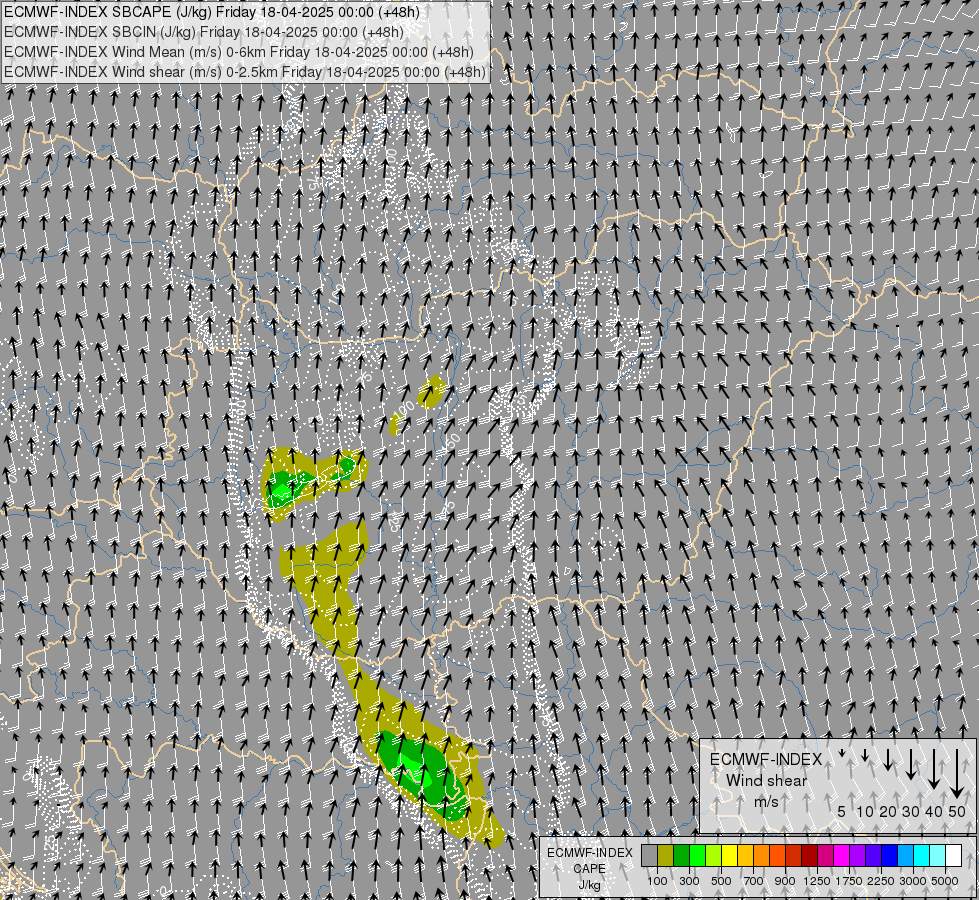Click the pink-magenta swatch right of 1250 tick

pyautogui.click(x=825, y=855)
